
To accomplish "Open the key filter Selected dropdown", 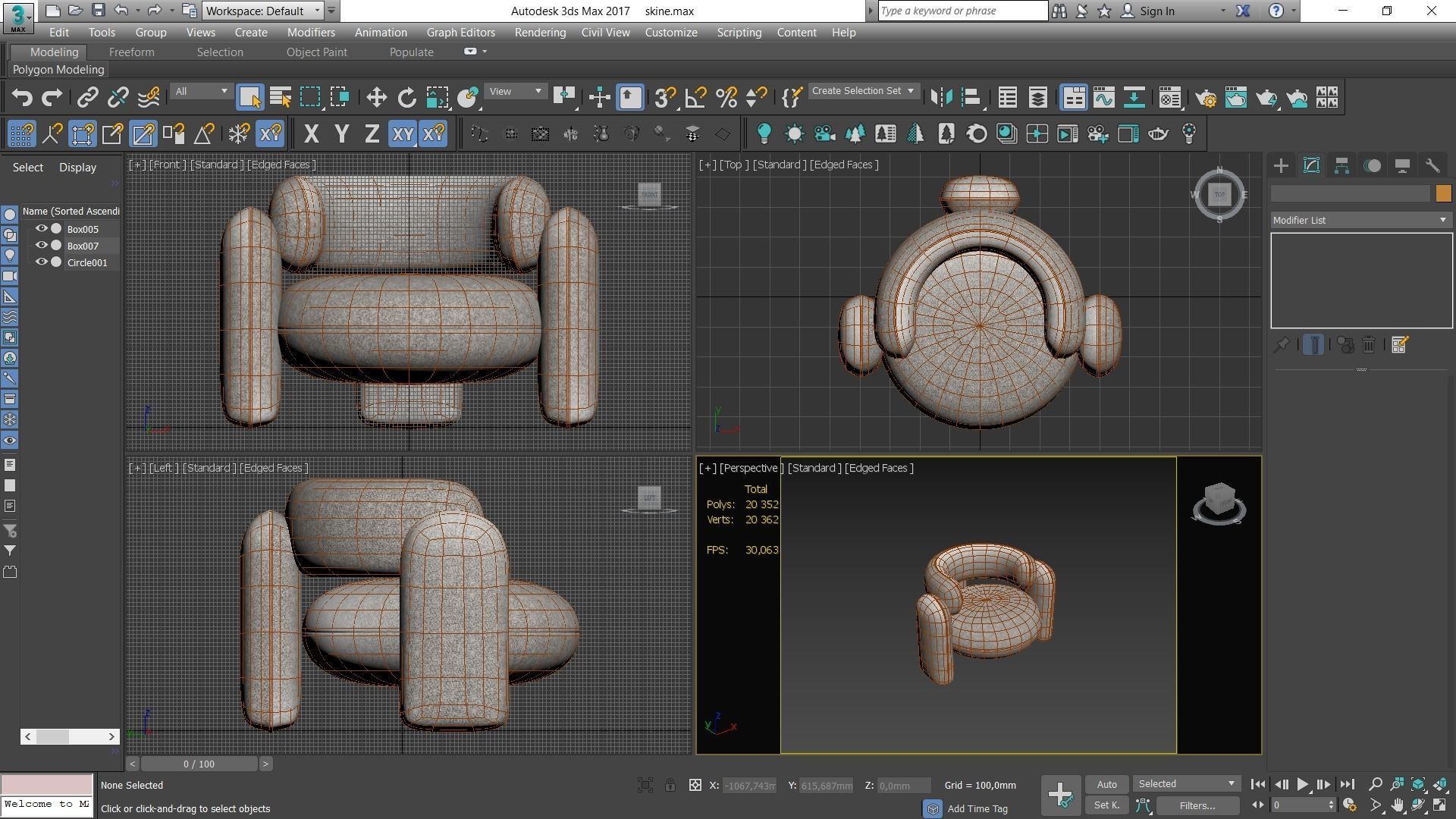I will [1186, 783].
